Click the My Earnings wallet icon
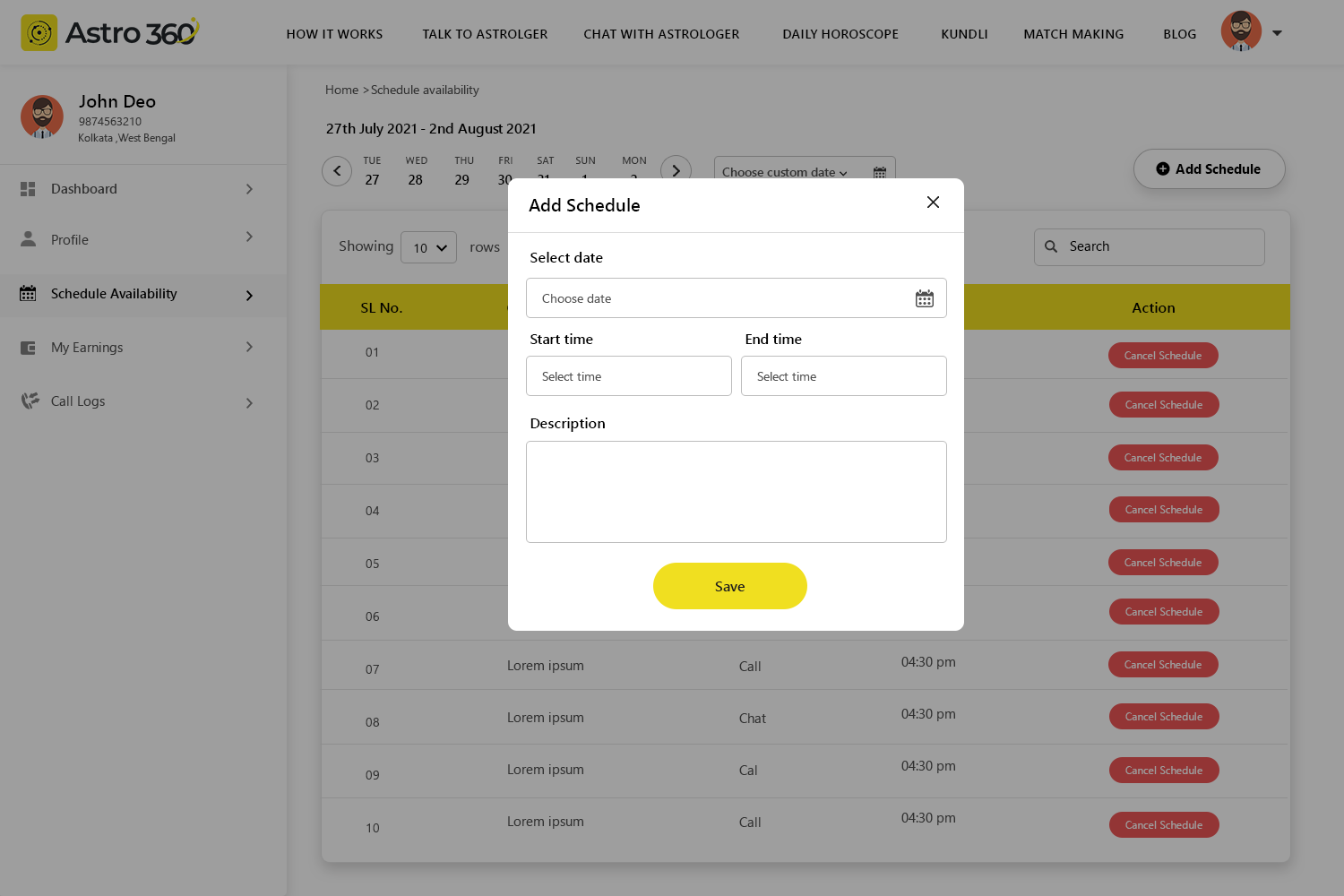The width and height of the screenshot is (1344, 896). [28, 348]
